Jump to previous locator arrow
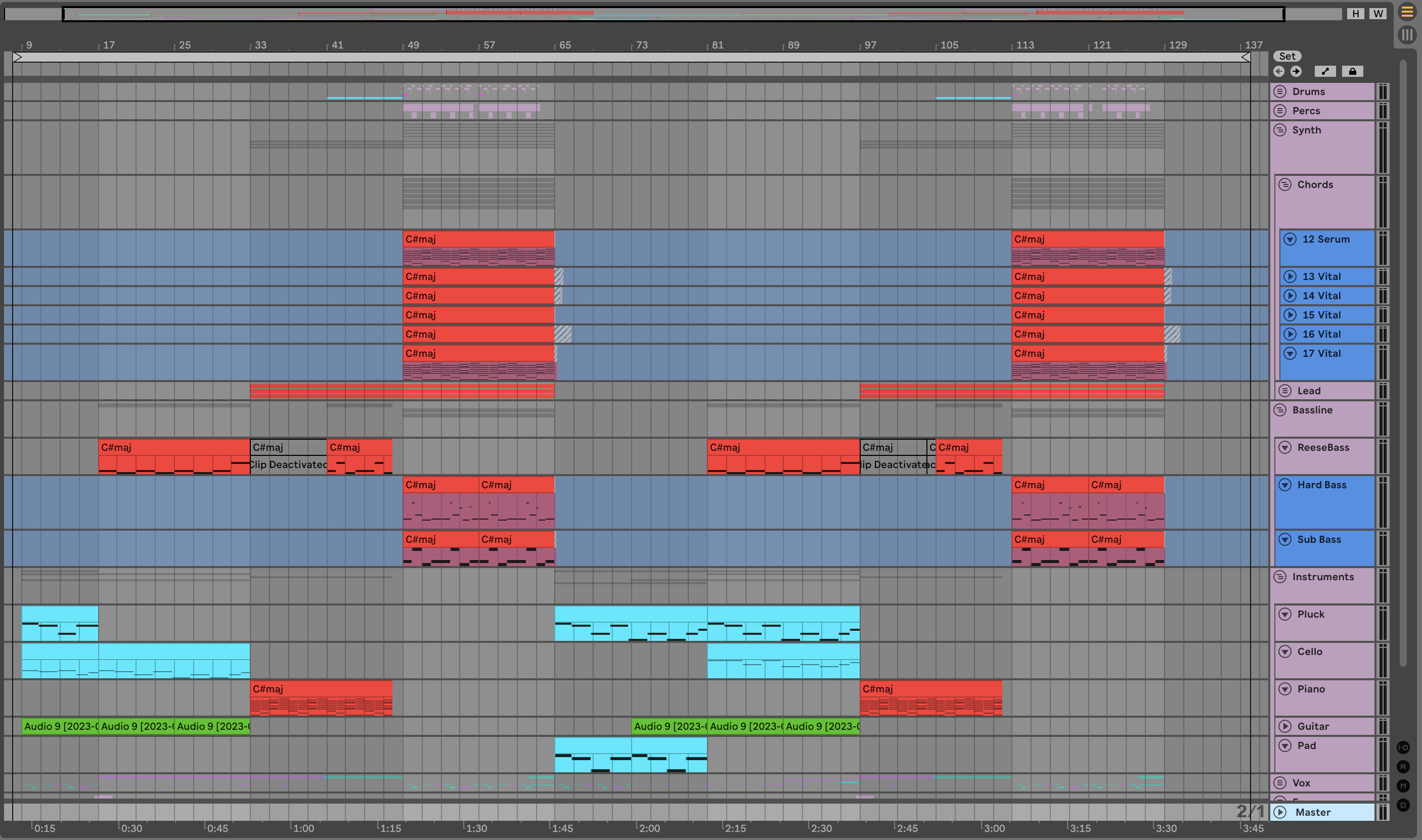The image size is (1422, 840). (x=1279, y=71)
